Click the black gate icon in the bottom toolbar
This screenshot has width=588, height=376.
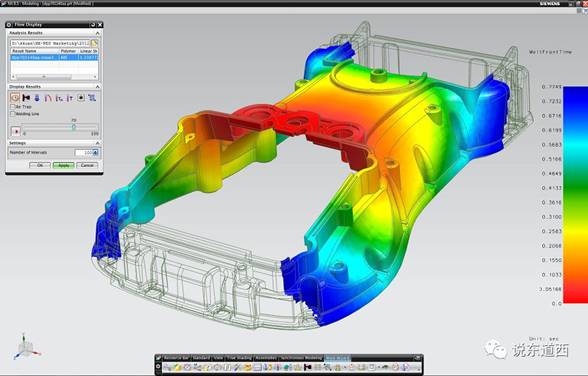click(308, 367)
